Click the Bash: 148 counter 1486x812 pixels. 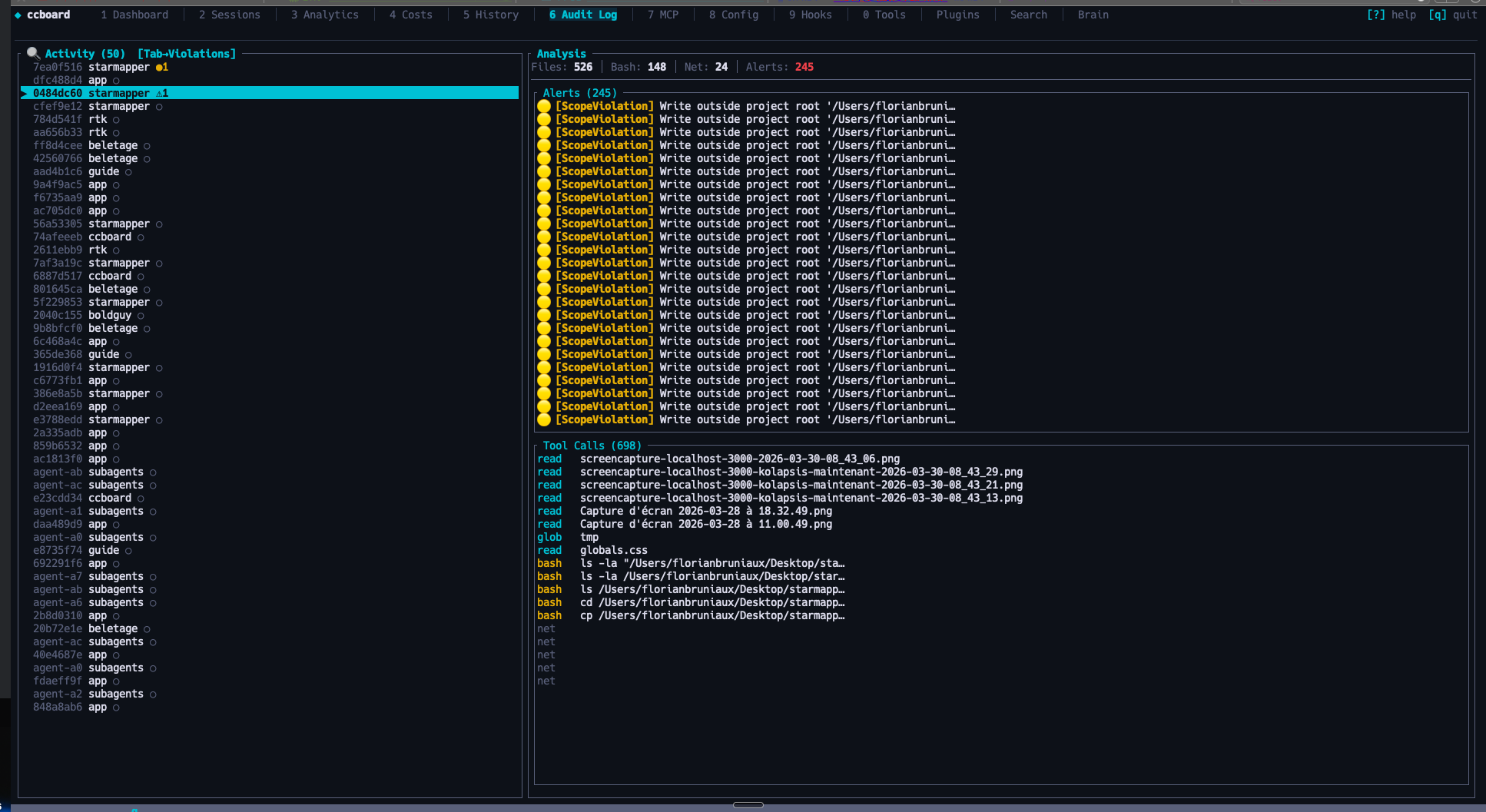tap(639, 67)
